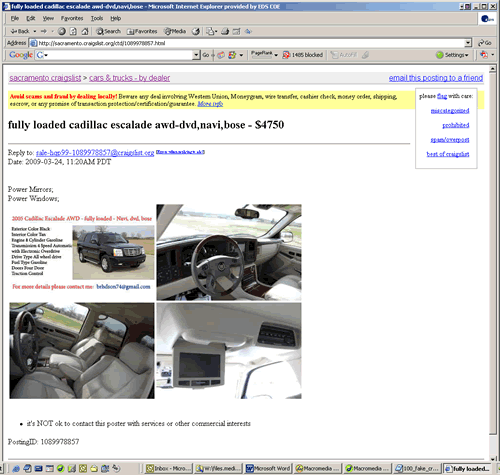
Task: Open cars & trucks - by dealer link
Action: [x=129, y=78]
